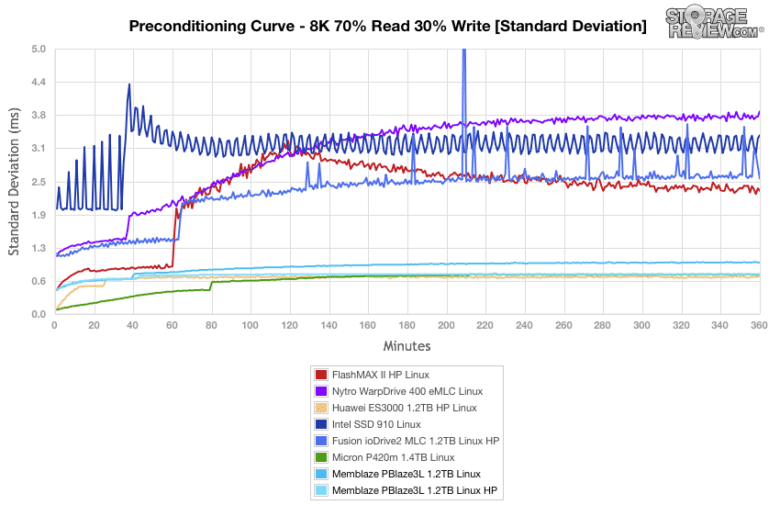The image size is (780, 516).
Task: Click the 160 minutes x-axis label
Action: [368, 325]
